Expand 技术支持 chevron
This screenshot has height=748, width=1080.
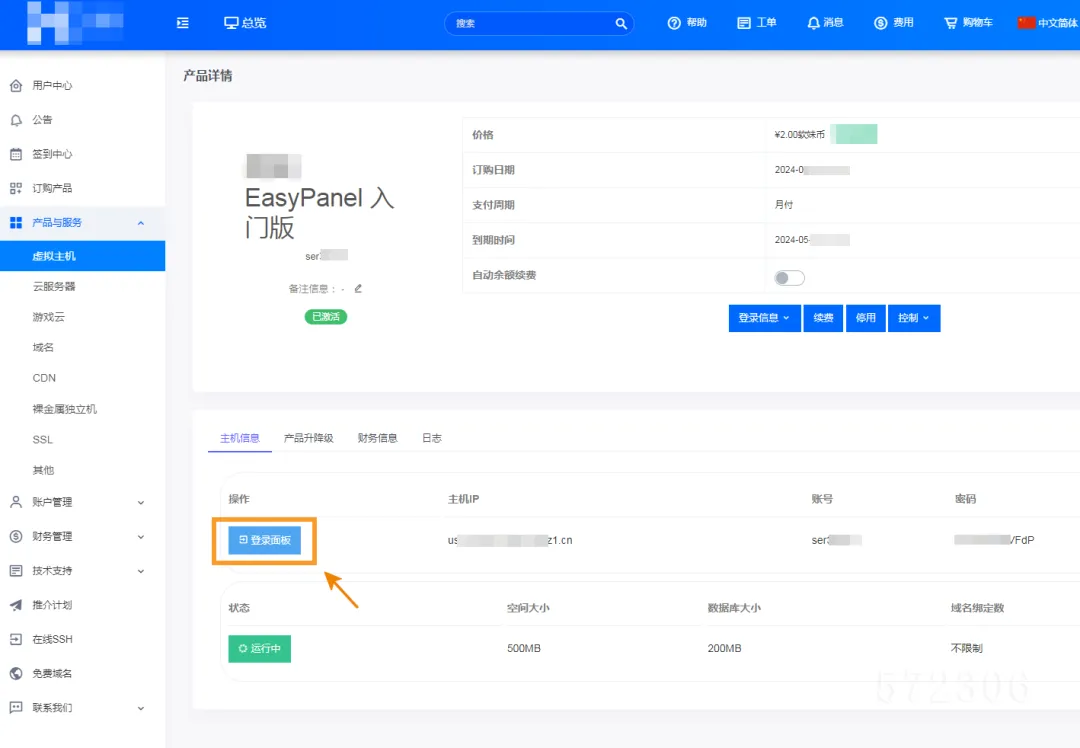point(141,572)
